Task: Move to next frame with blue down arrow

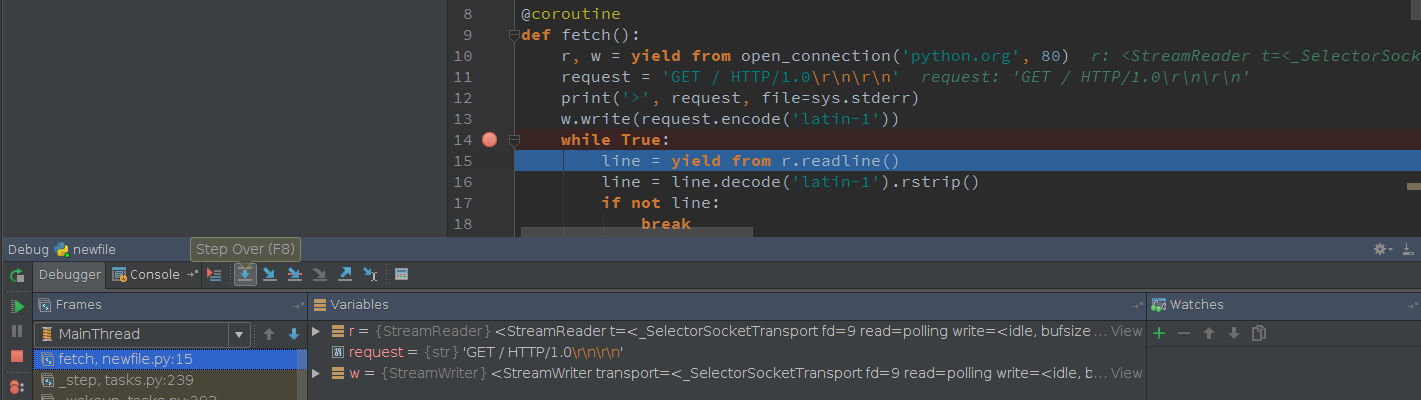Action: (x=294, y=334)
